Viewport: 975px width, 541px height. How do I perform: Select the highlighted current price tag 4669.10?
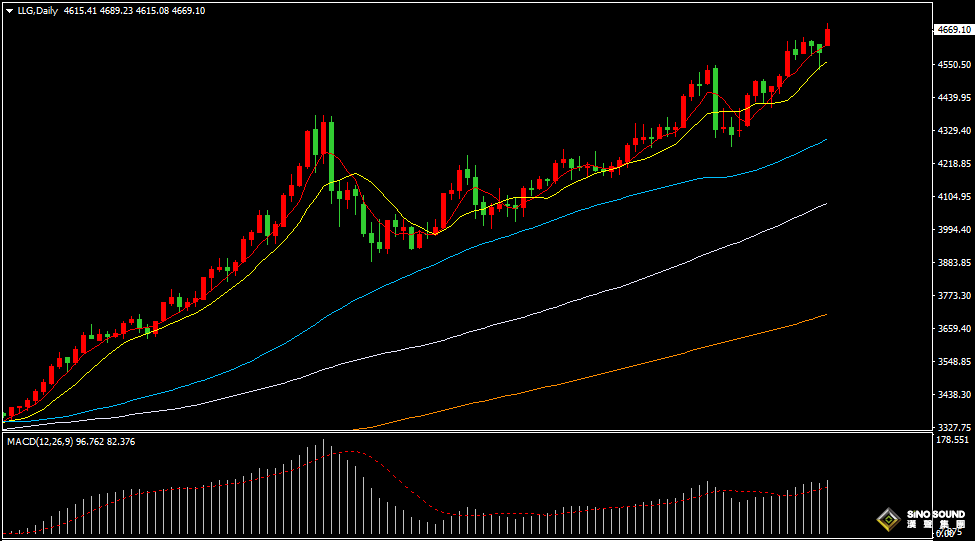click(x=952, y=30)
